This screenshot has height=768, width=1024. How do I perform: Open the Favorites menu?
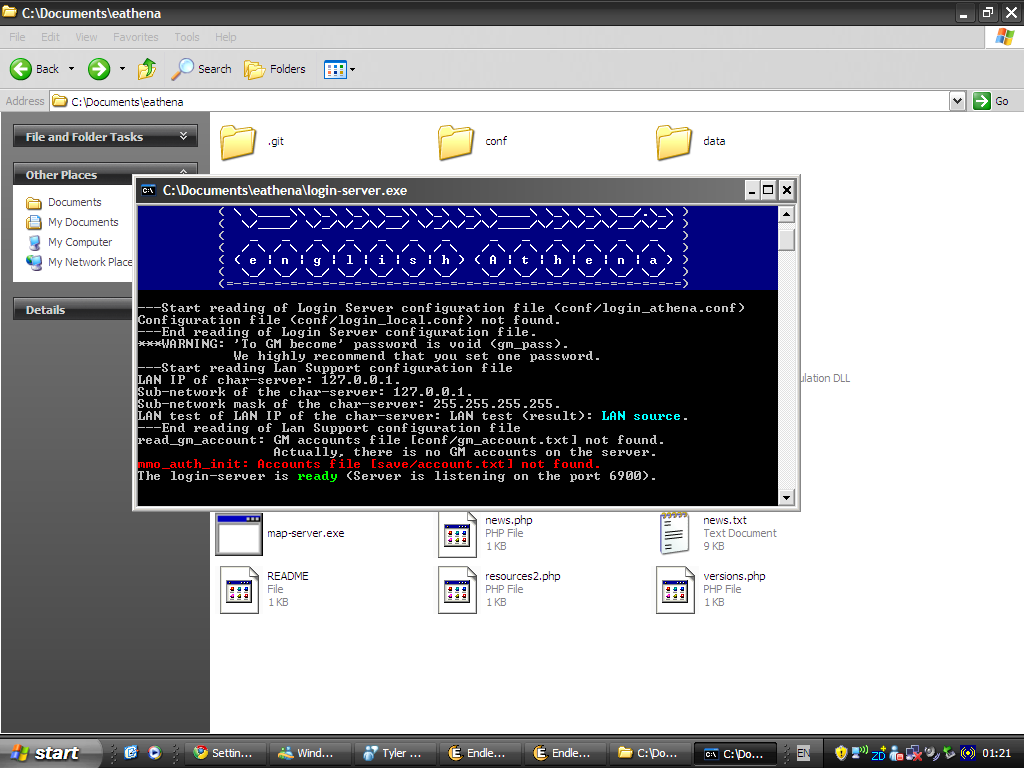(x=135, y=37)
